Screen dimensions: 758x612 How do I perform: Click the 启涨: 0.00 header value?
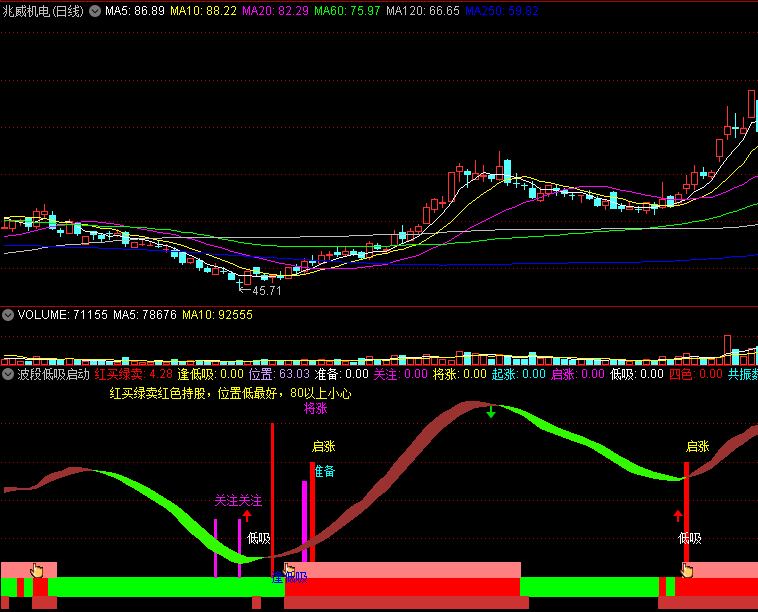[x=578, y=374]
